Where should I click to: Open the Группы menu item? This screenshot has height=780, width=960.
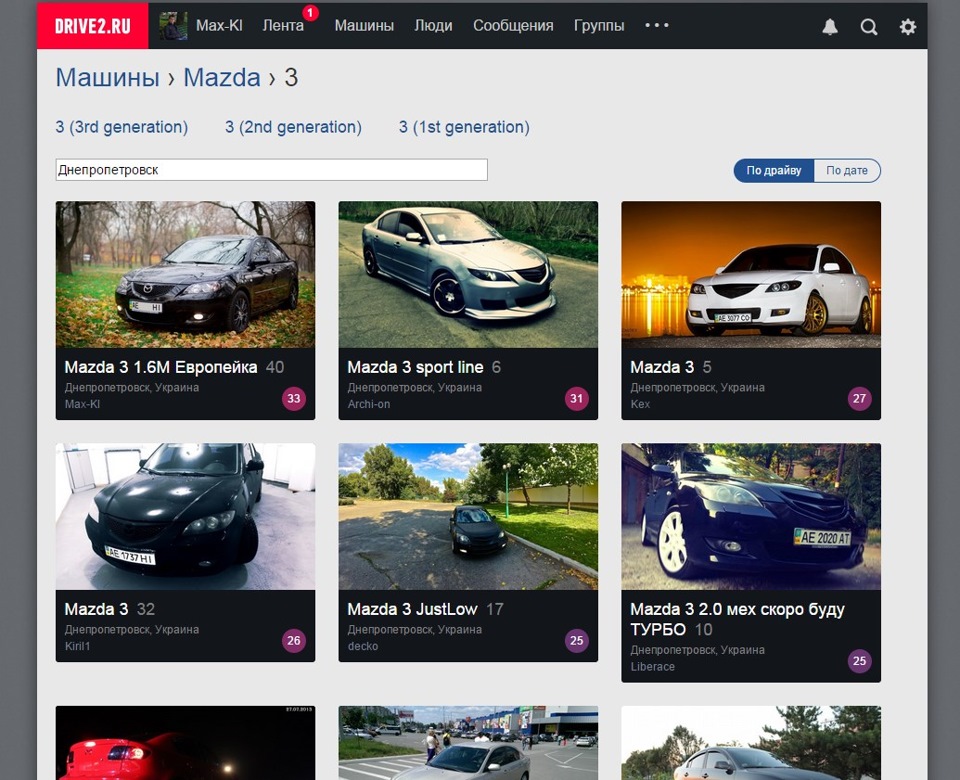[x=599, y=25]
